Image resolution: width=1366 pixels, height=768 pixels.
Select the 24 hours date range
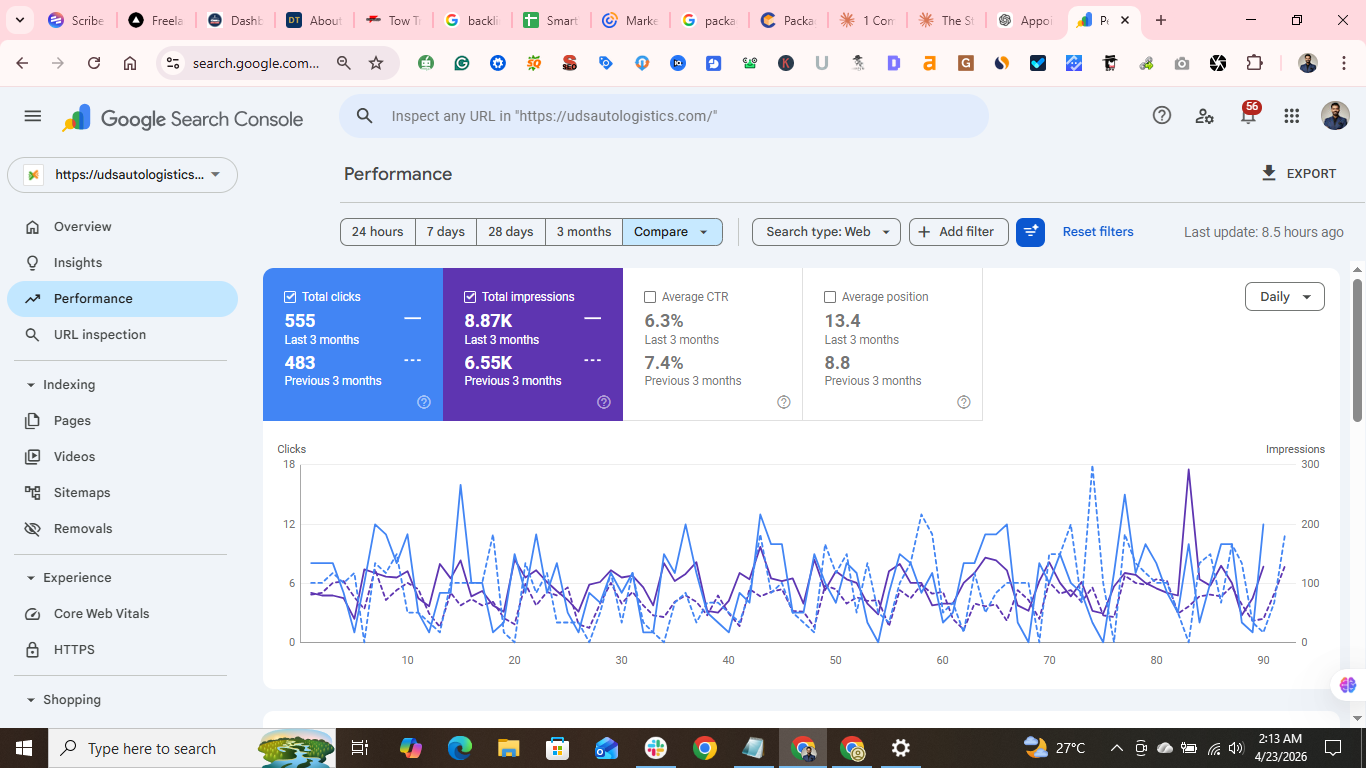tap(378, 232)
